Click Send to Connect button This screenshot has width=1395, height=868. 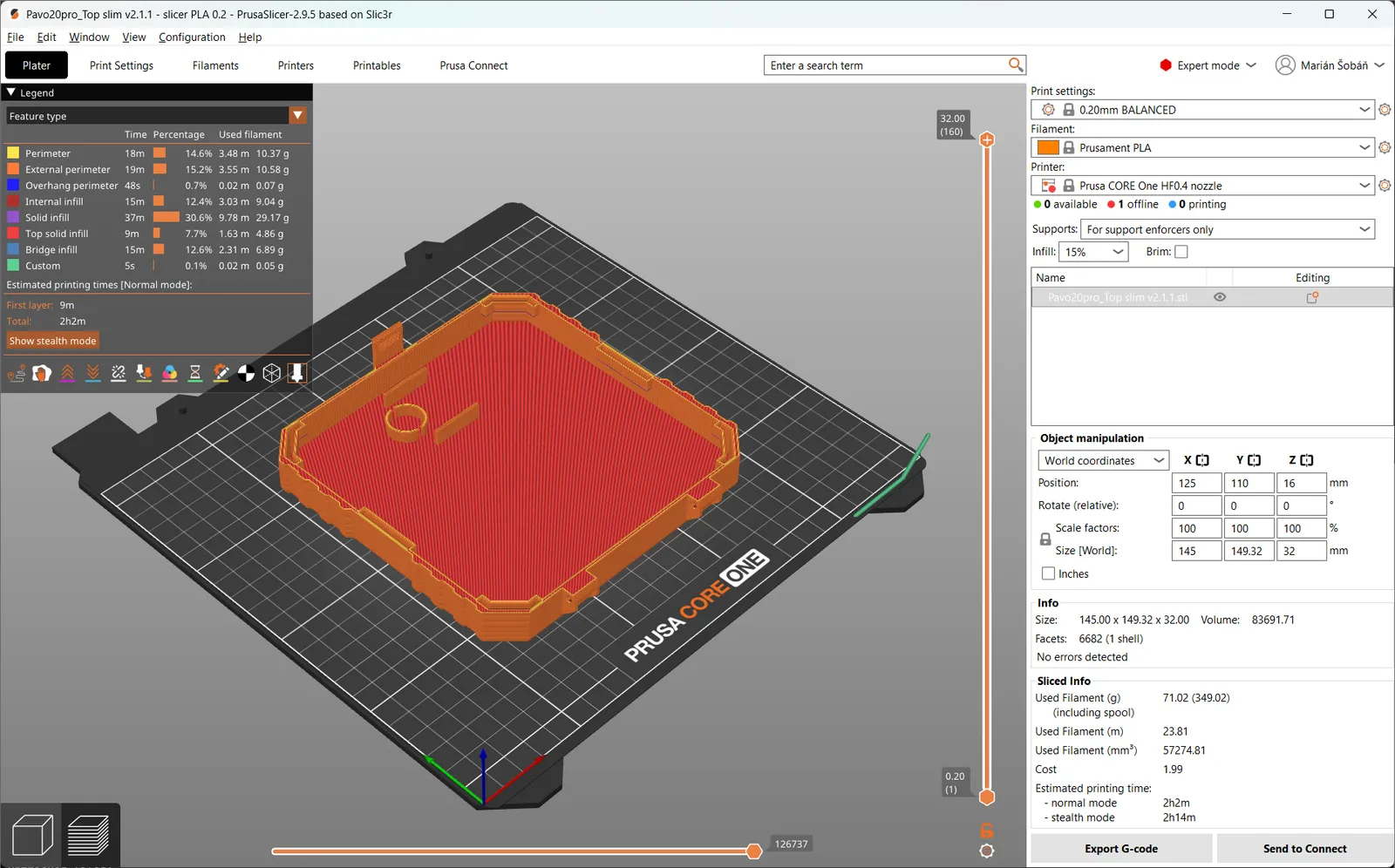pos(1304,849)
